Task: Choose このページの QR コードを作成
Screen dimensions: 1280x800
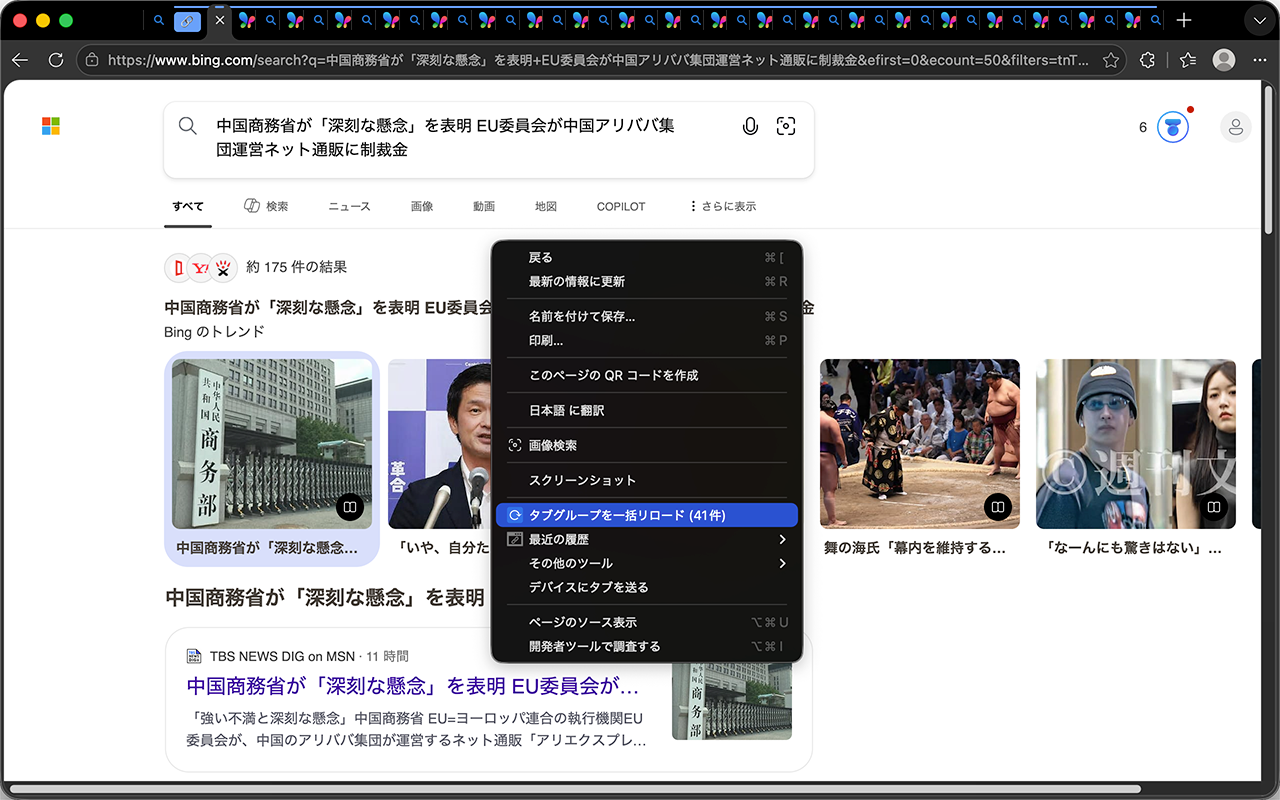Action: coord(647,375)
